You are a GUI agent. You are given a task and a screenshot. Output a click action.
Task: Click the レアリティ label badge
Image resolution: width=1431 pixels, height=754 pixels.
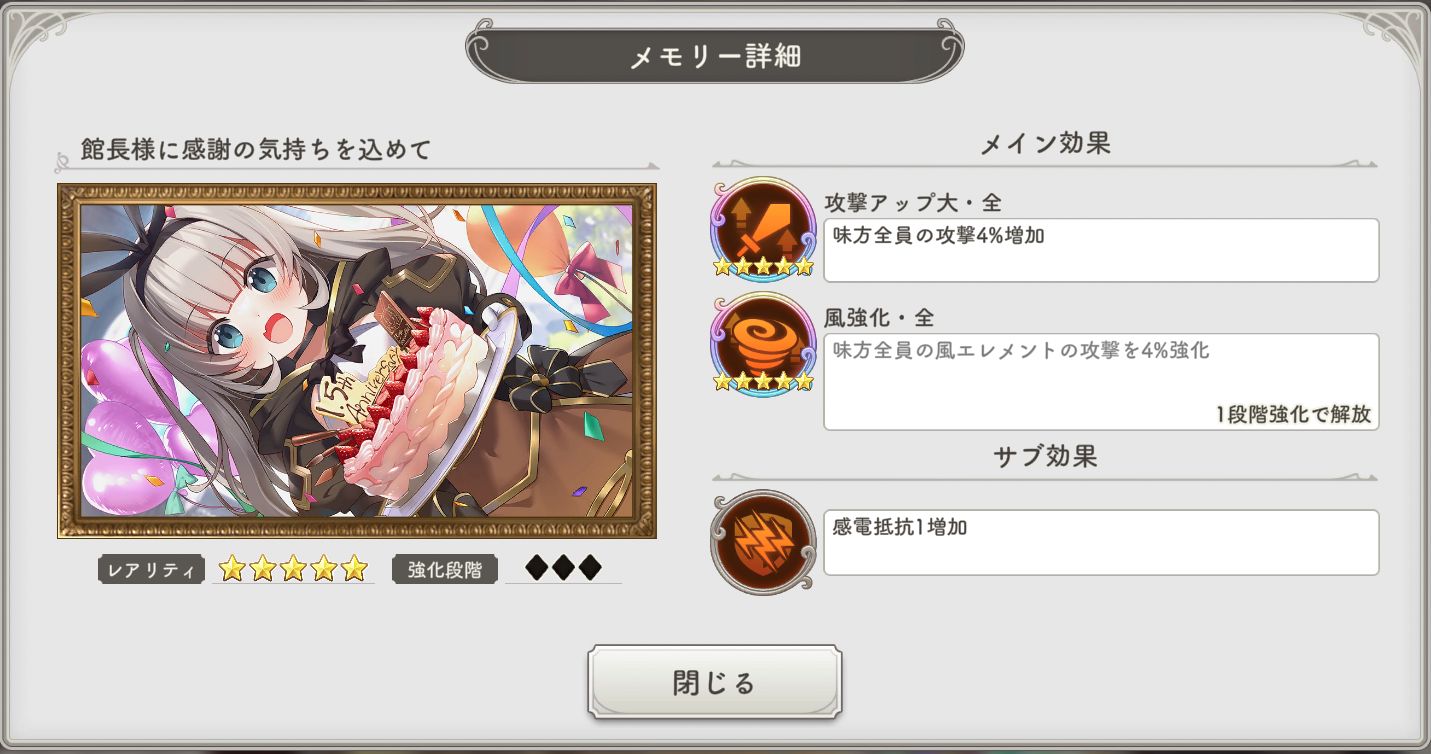(151, 570)
